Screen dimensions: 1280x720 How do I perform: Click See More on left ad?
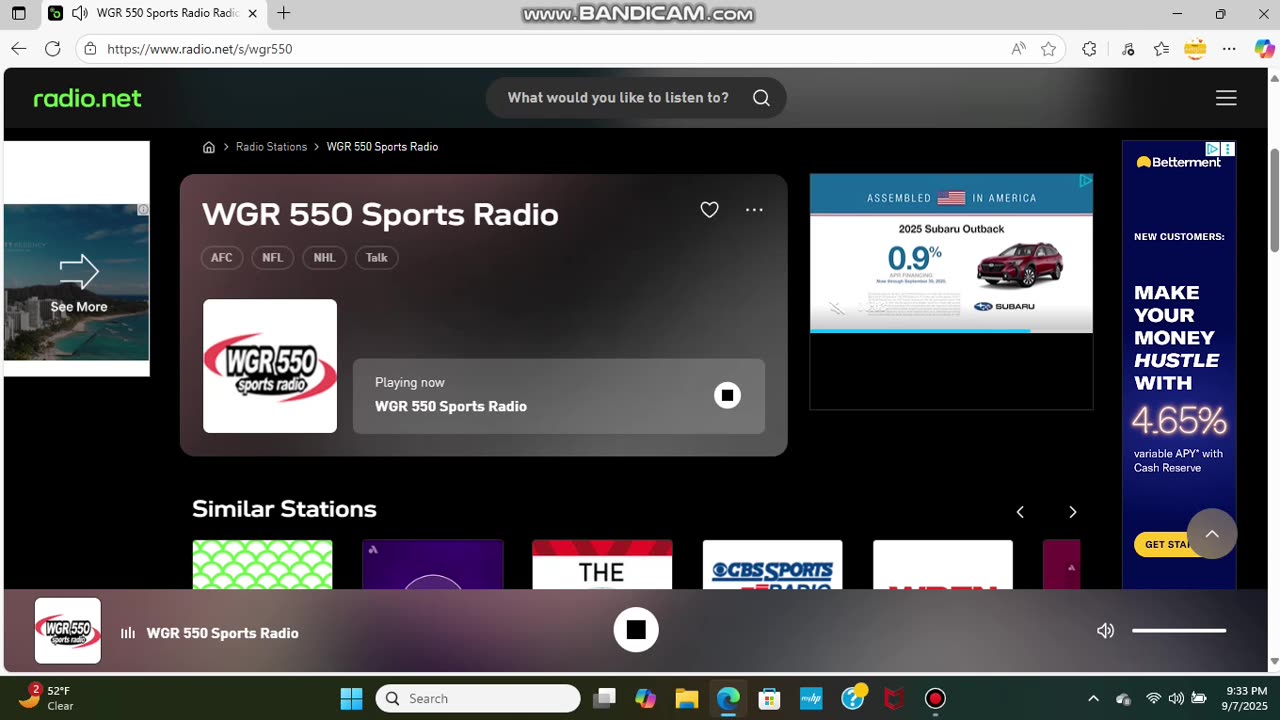coord(78,307)
